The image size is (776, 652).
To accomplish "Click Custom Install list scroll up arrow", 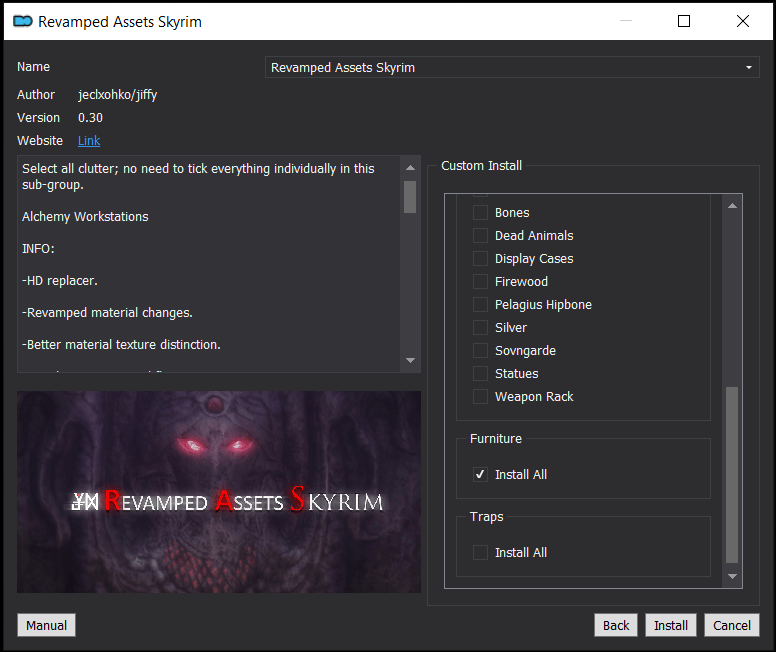I will tap(732, 205).
